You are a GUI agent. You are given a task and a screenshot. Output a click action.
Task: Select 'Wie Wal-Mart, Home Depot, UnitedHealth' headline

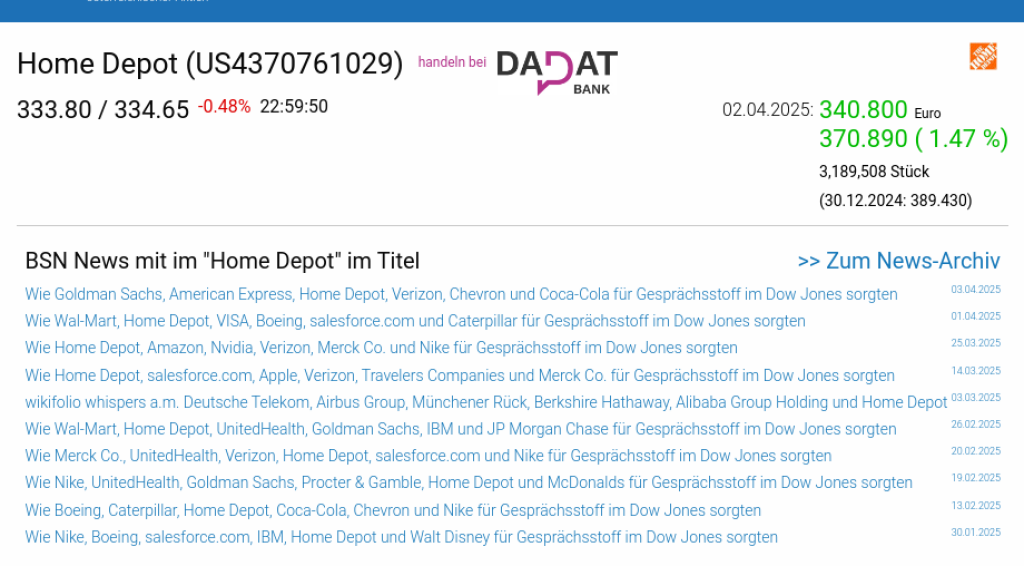coord(460,429)
